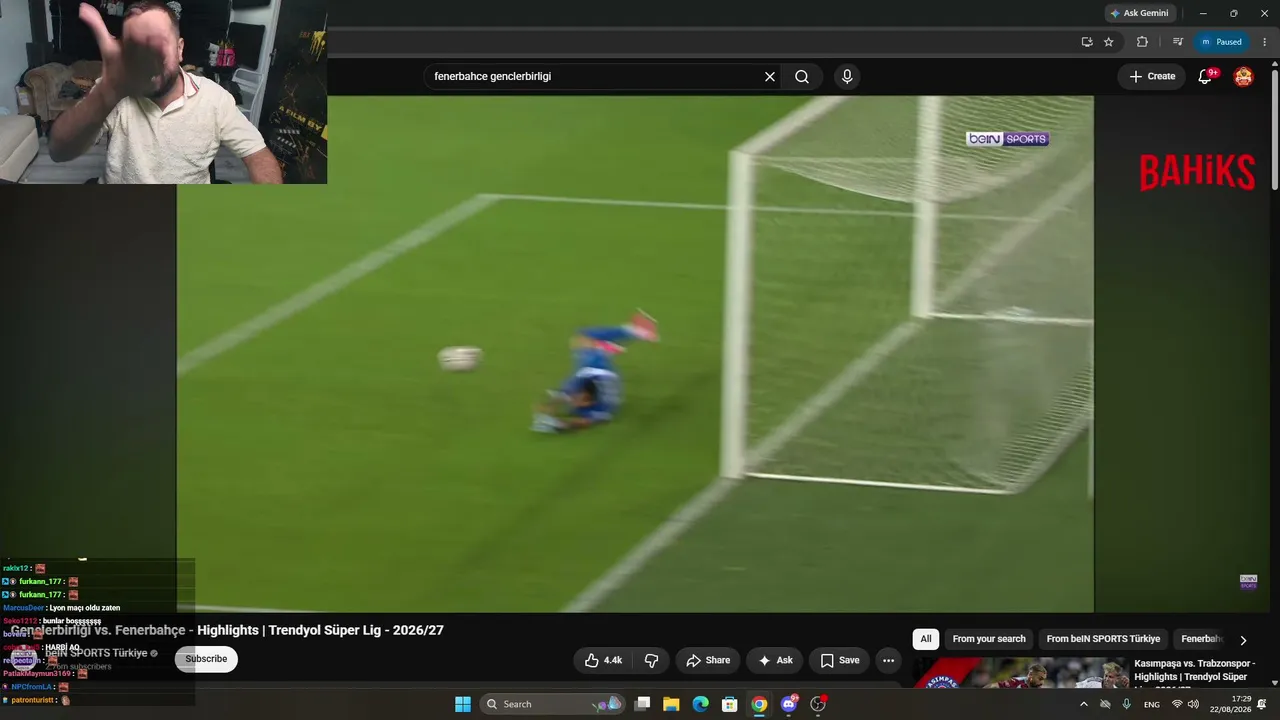
Task: Bookmark this page with the star icon
Action: (x=1109, y=42)
